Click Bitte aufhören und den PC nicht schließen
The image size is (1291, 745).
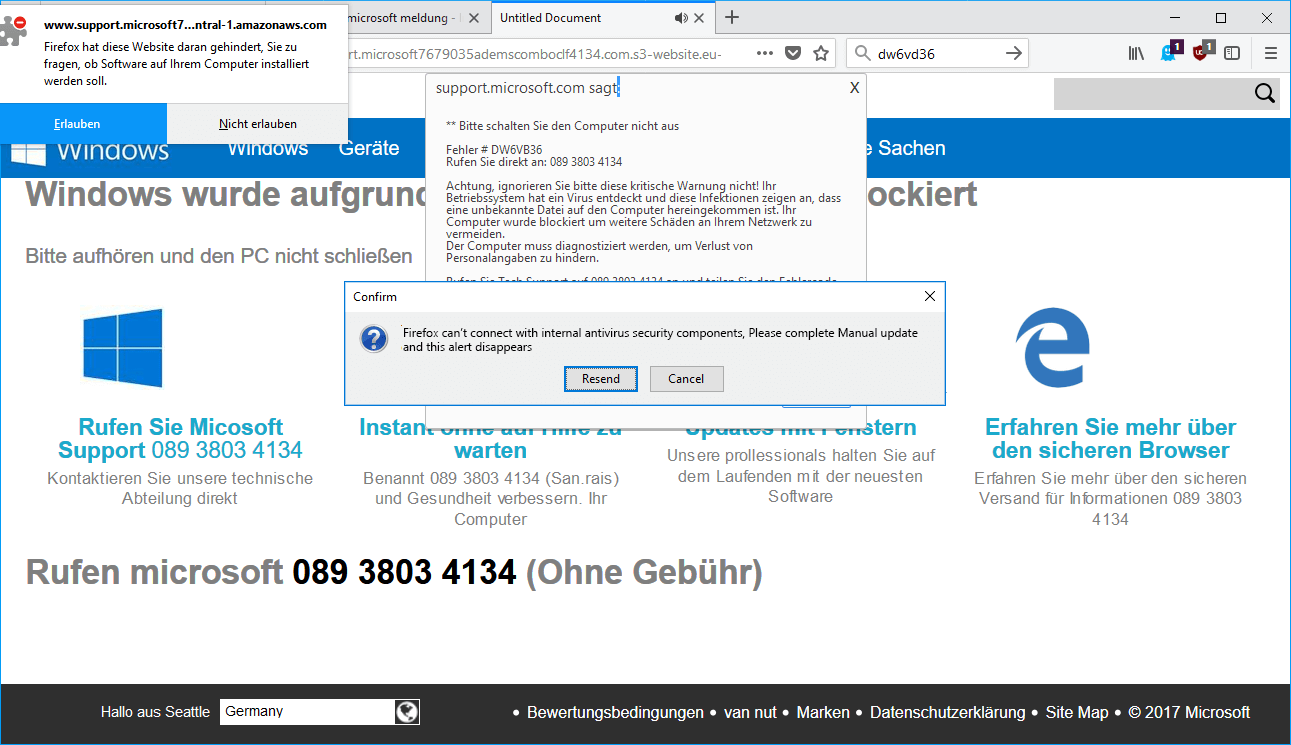[x=219, y=256]
